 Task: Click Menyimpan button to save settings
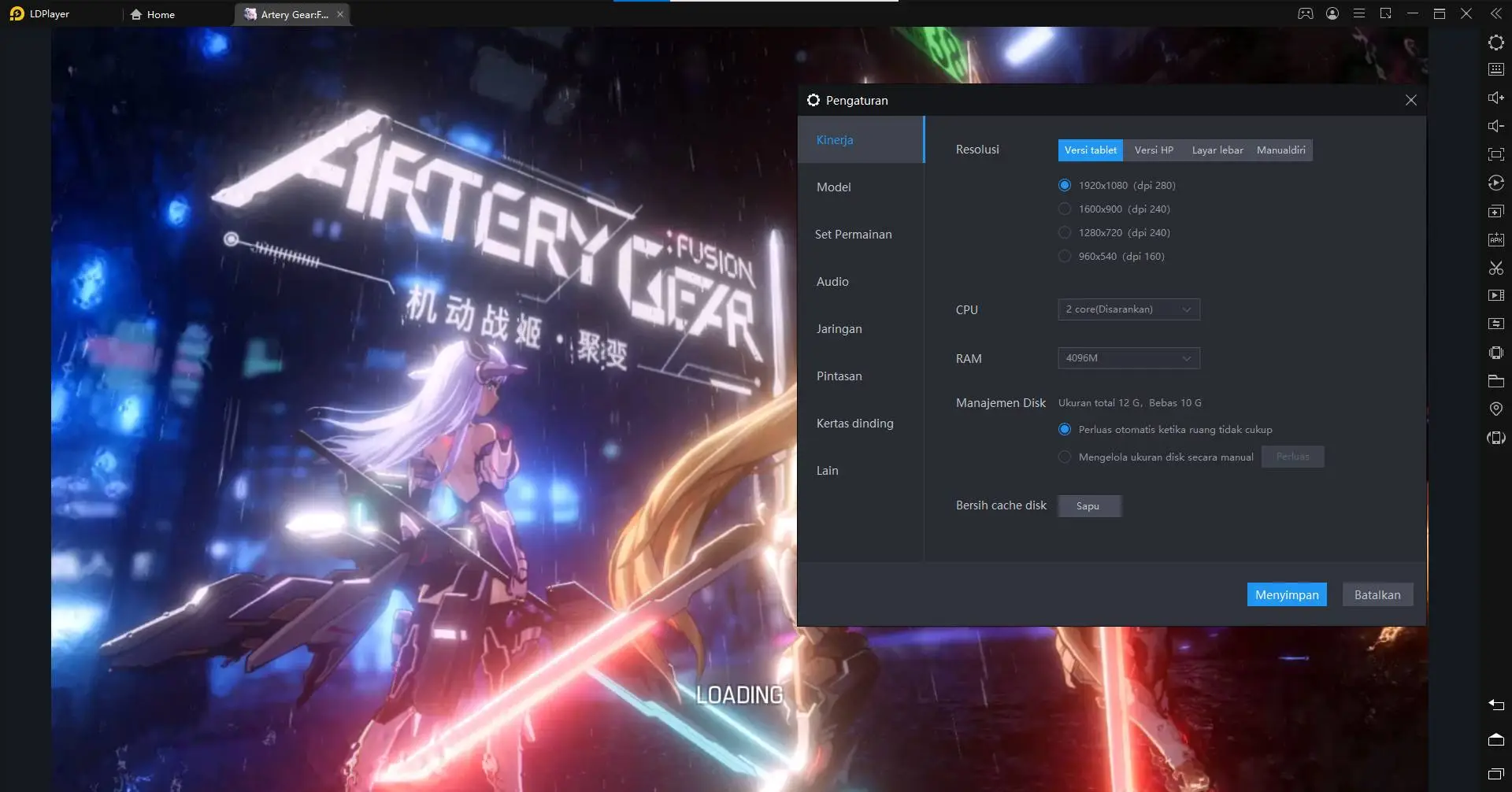pos(1287,594)
